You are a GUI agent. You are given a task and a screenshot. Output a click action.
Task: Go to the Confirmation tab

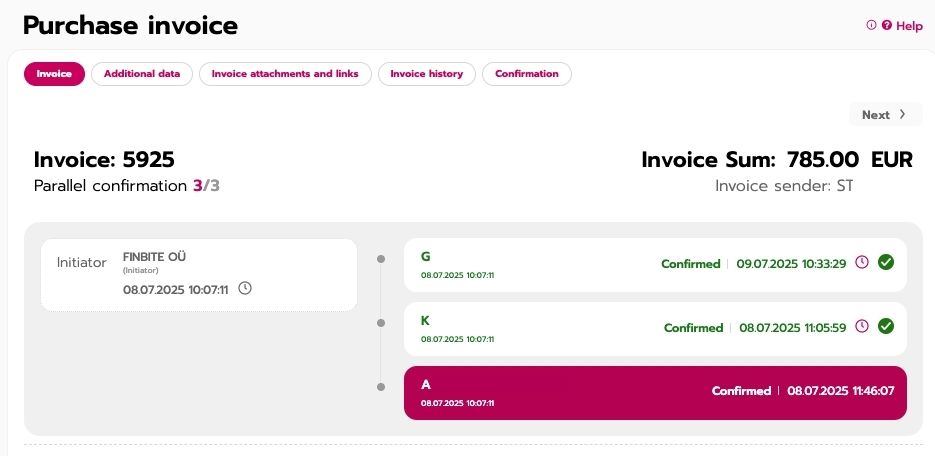[527, 74]
